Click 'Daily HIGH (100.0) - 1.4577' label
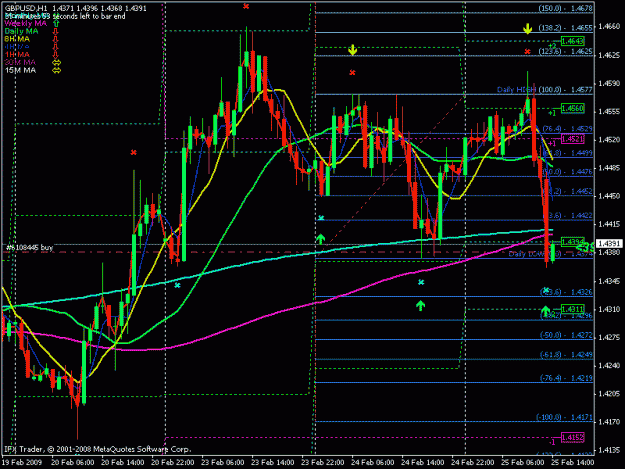Image resolution: width=625 pixels, height=469 pixels. [x=545, y=90]
